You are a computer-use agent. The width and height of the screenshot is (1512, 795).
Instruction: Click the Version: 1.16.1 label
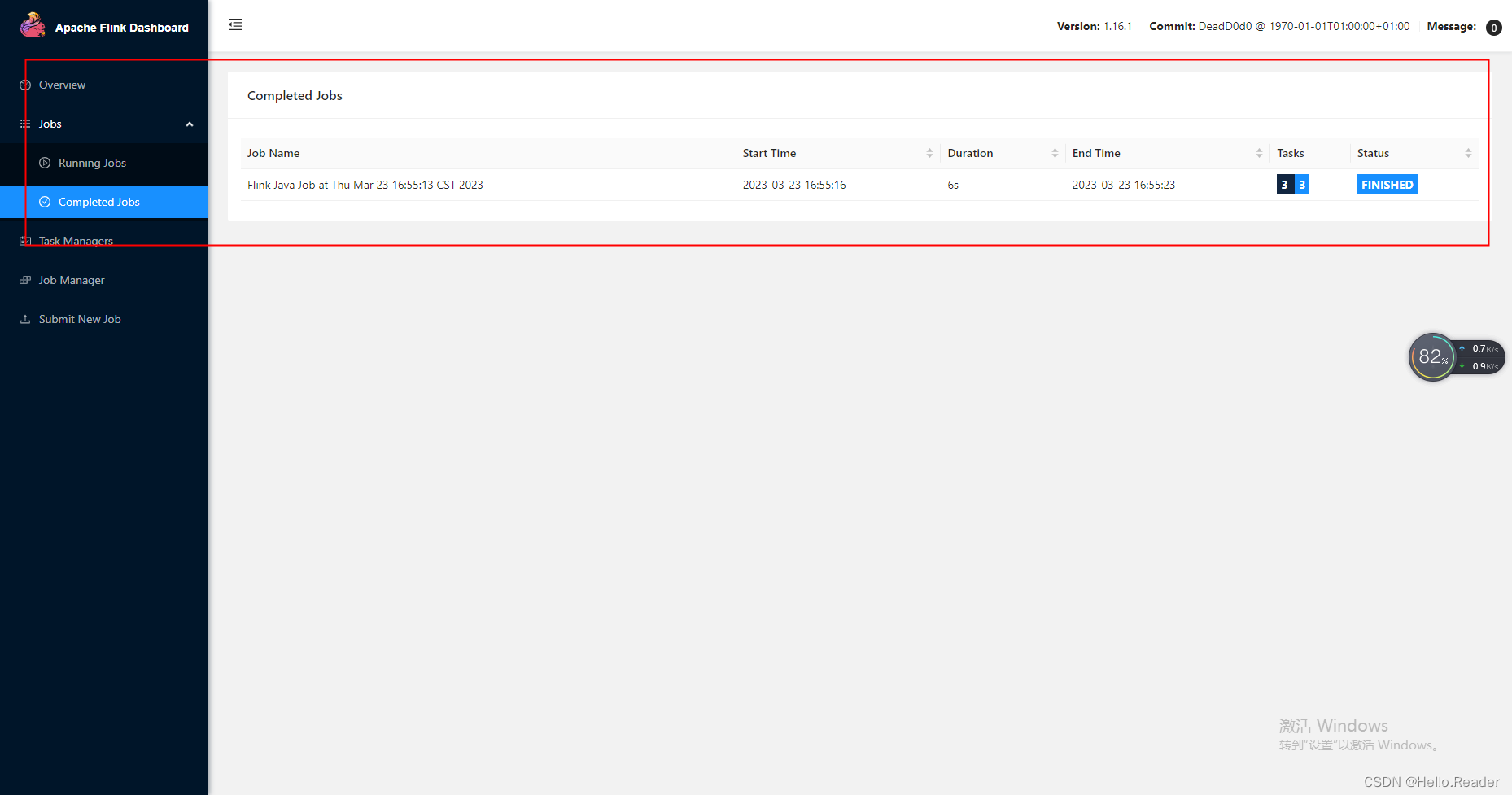(x=1095, y=26)
